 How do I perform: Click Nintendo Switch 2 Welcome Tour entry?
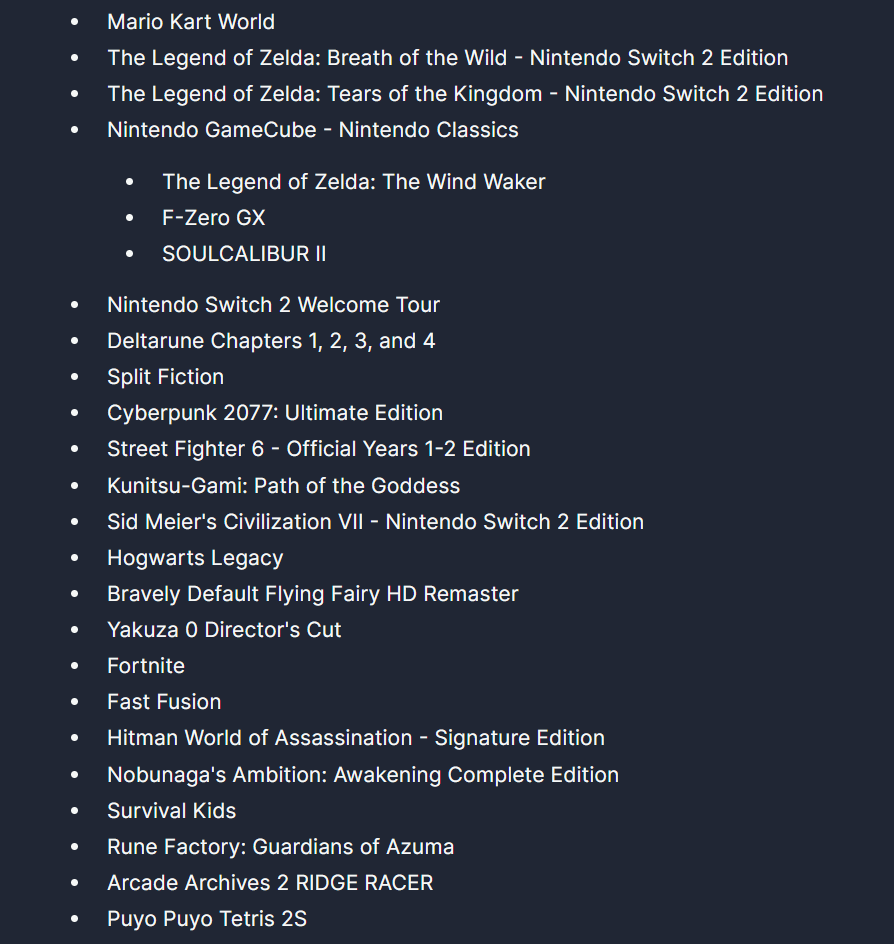[273, 305]
